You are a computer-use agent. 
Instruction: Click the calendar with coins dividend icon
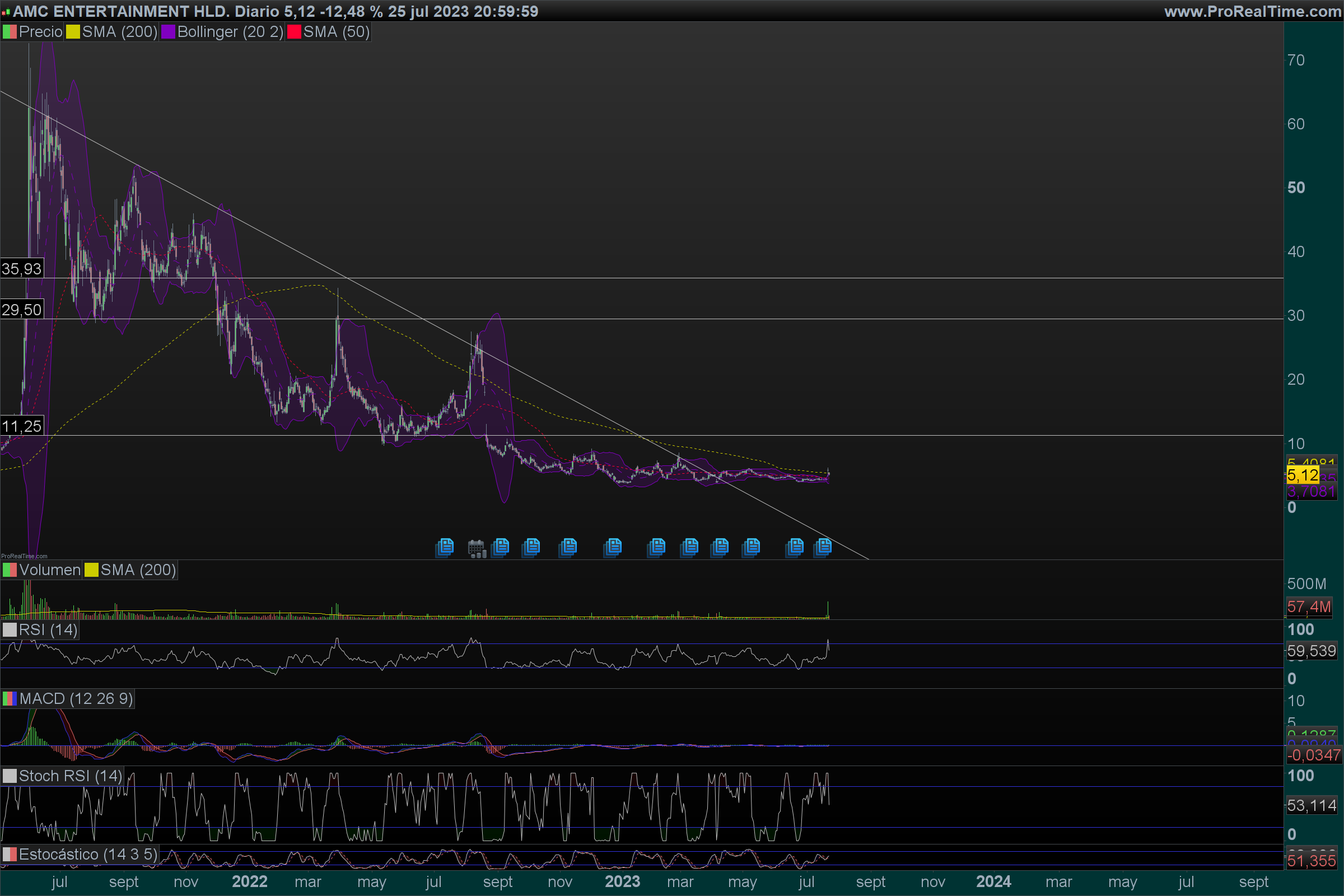477,548
